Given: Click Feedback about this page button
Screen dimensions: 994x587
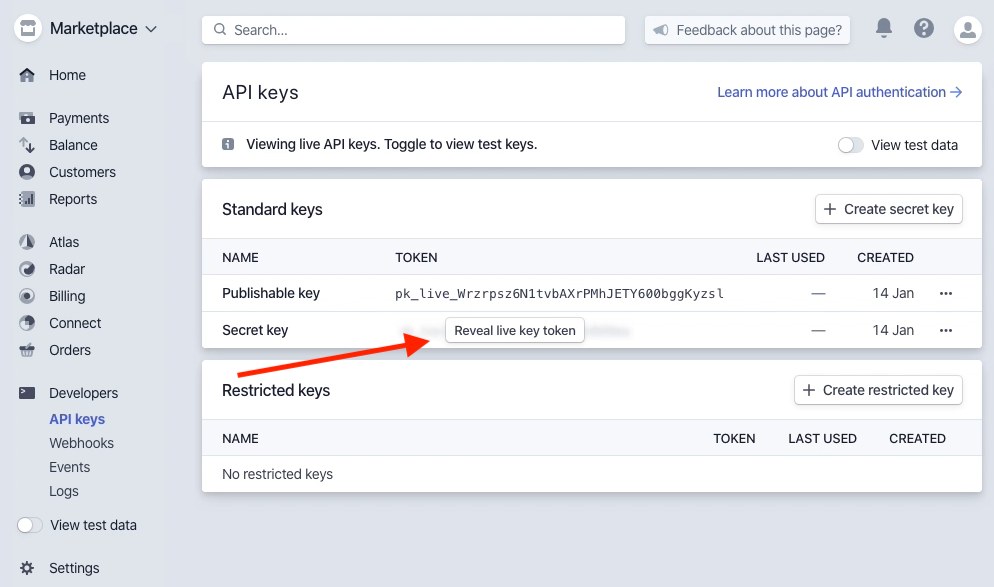Looking at the screenshot, I should pos(747,30).
